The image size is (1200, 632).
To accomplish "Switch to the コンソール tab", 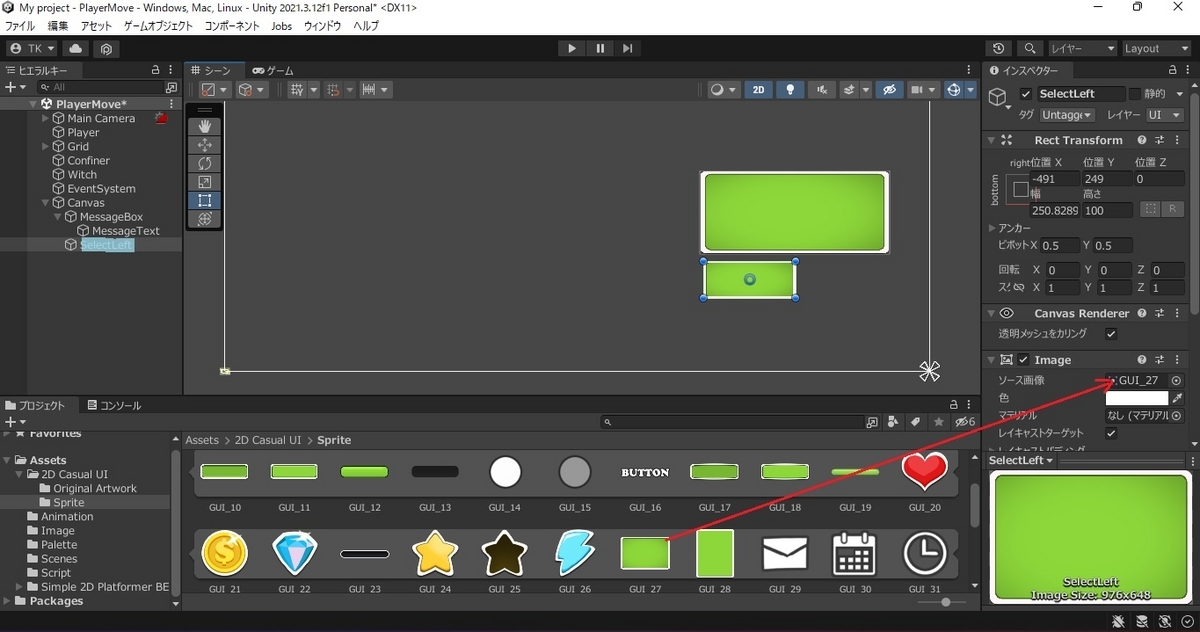I will click(x=114, y=405).
